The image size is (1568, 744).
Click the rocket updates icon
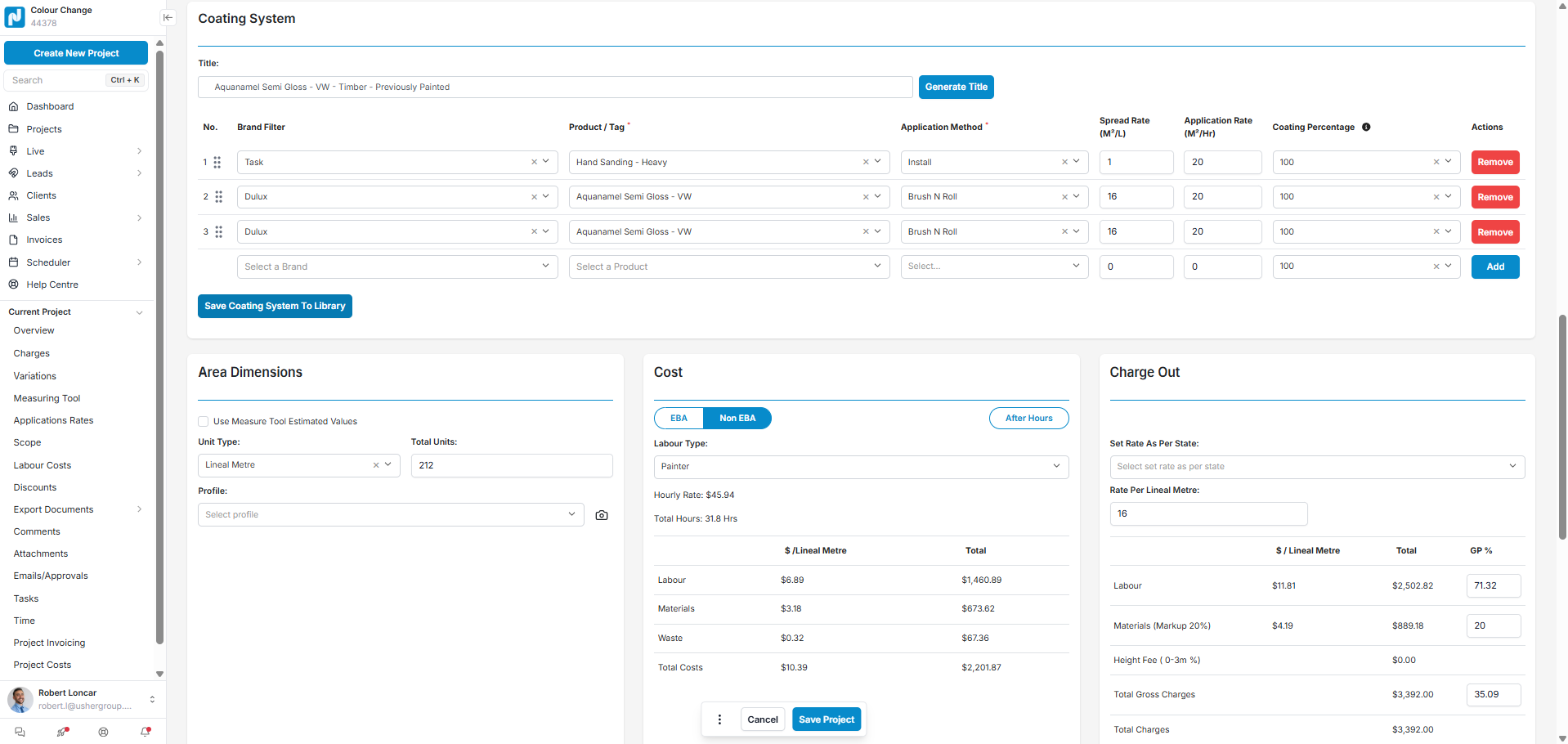pos(62,732)
